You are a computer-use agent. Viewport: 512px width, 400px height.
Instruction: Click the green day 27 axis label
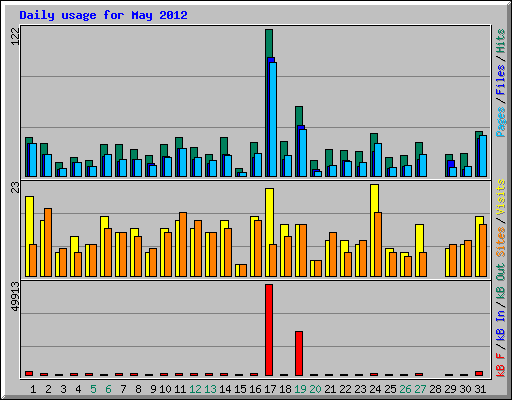click(420, 389)
